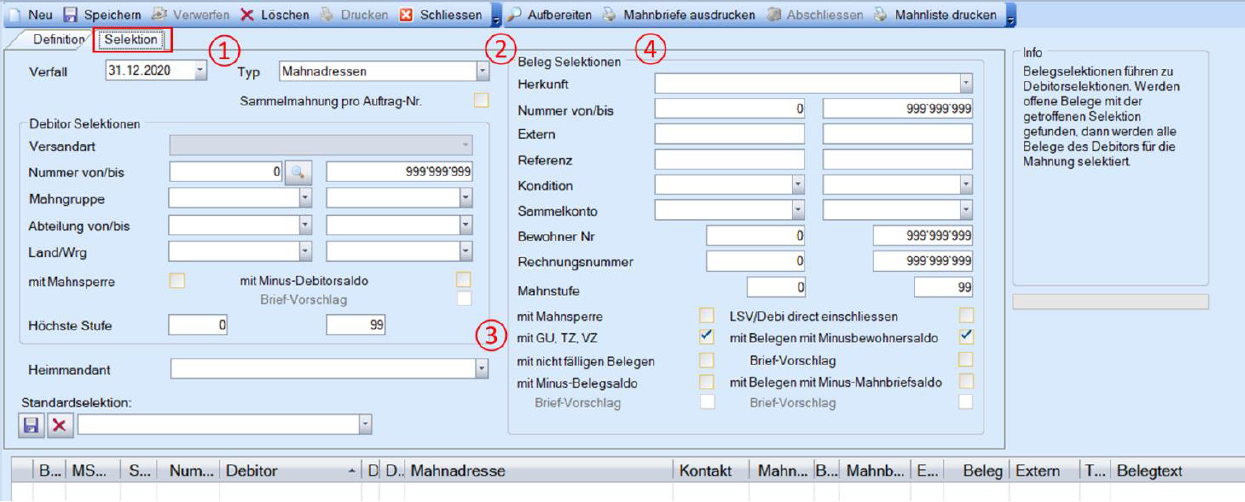Click the Verwerfen toolbar icon
The width and height of the screenshot is (1245, 502).
[x=160, y=15]
